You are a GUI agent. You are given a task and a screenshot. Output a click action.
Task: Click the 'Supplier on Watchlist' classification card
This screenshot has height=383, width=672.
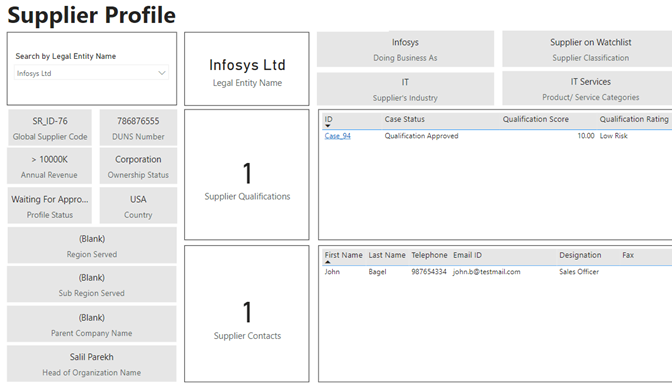pos(587,49)
